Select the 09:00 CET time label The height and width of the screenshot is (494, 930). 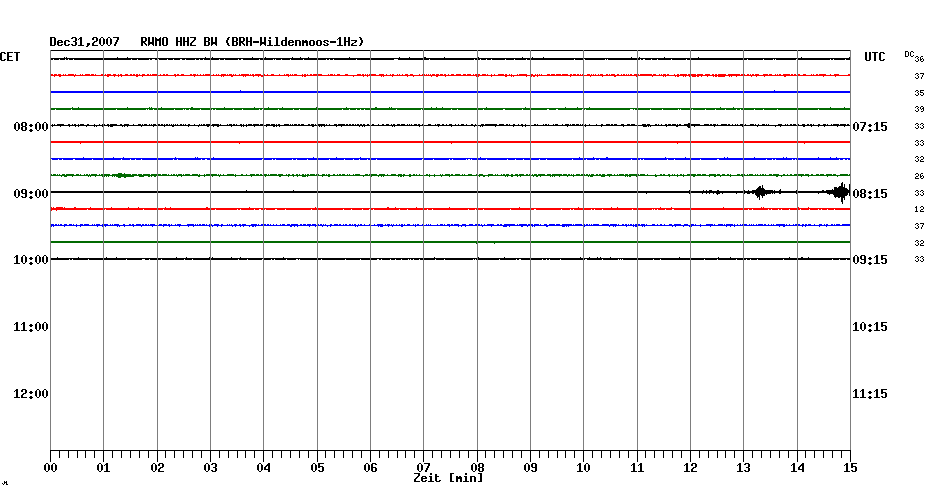[31, 194]
